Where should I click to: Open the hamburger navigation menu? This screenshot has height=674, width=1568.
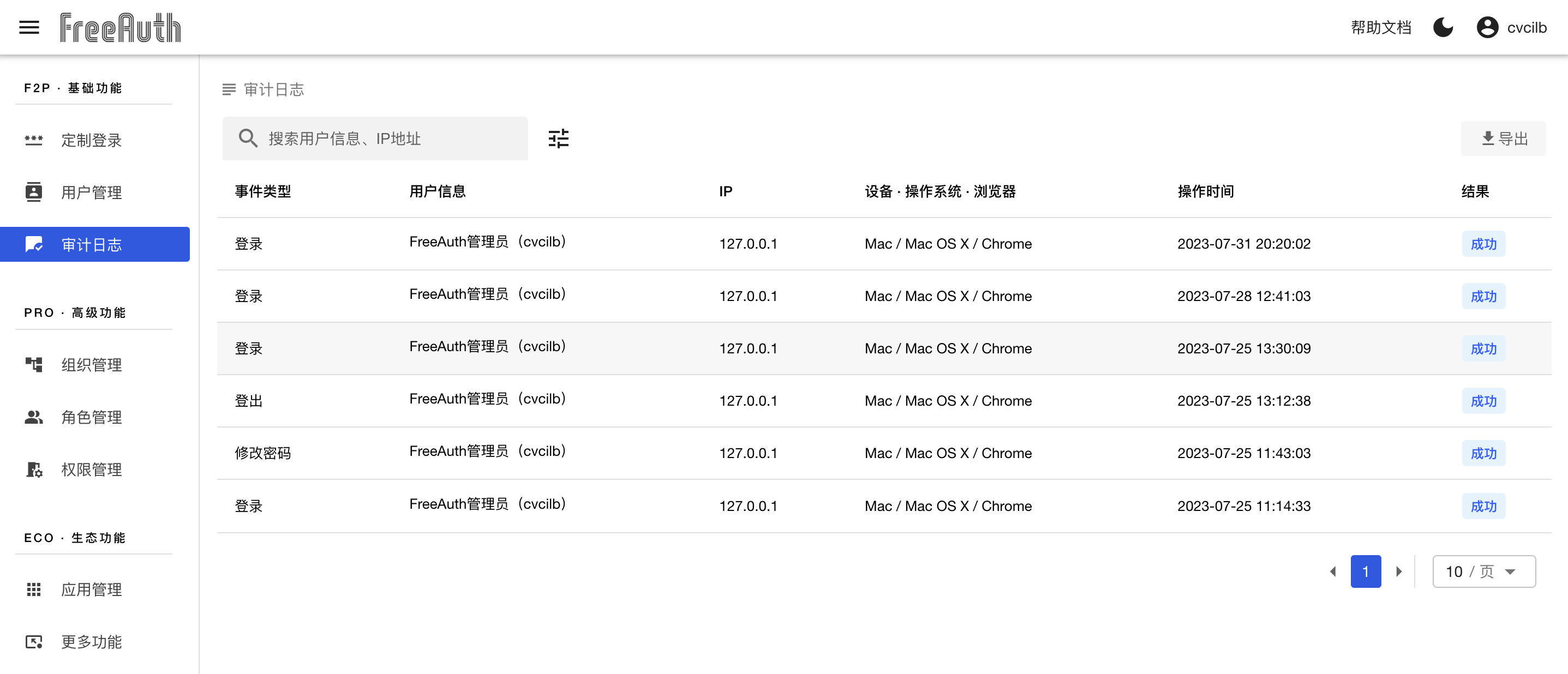[x=28, y=27]
